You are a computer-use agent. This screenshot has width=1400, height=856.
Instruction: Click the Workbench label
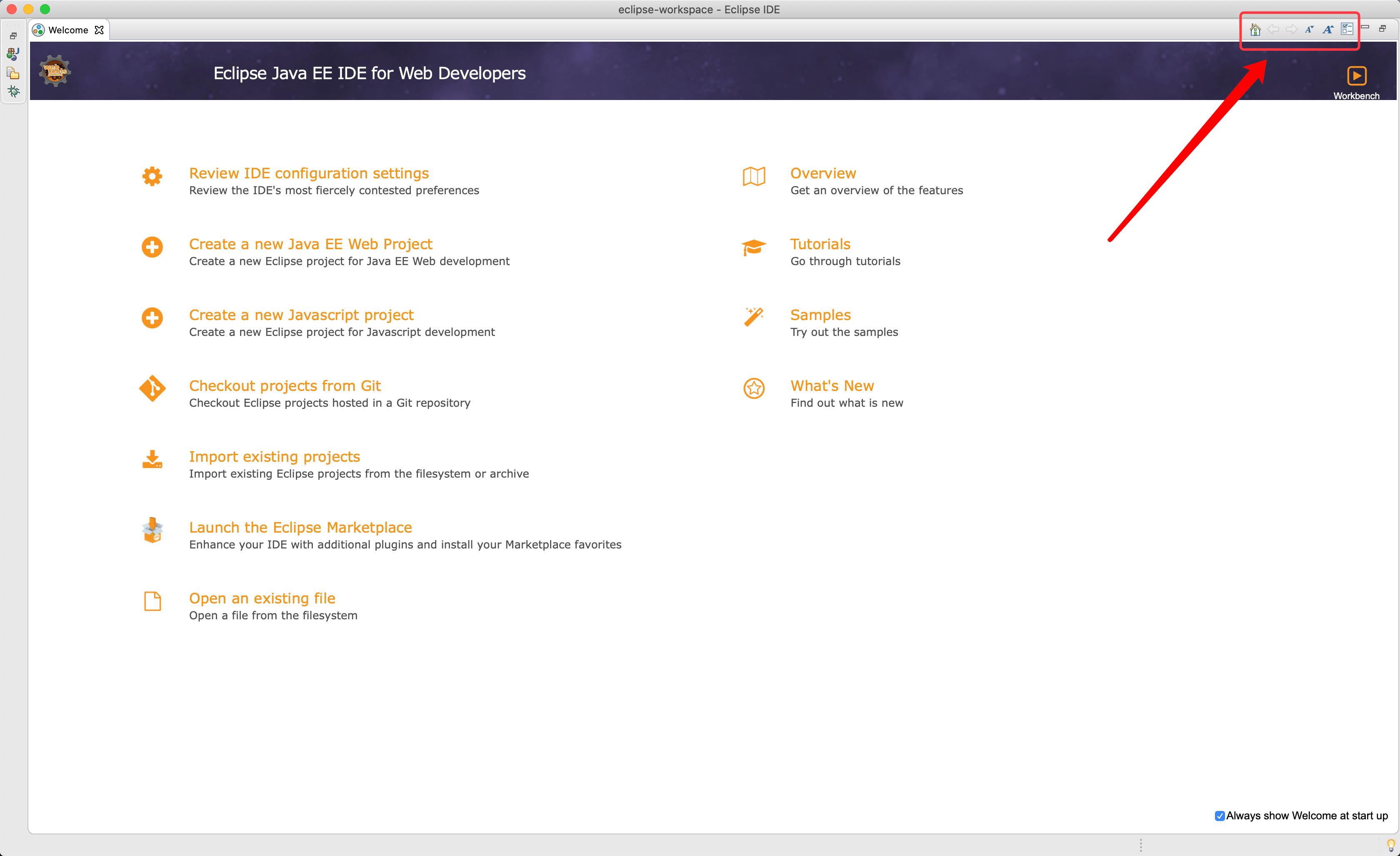tap(1356, 96)
